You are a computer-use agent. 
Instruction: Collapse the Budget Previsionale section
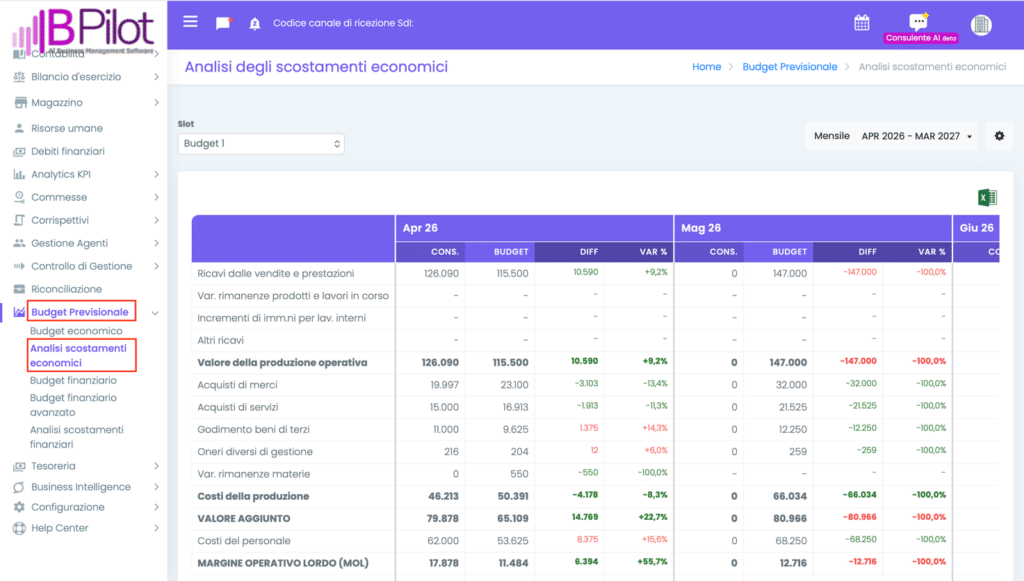[x=155, y=313]
